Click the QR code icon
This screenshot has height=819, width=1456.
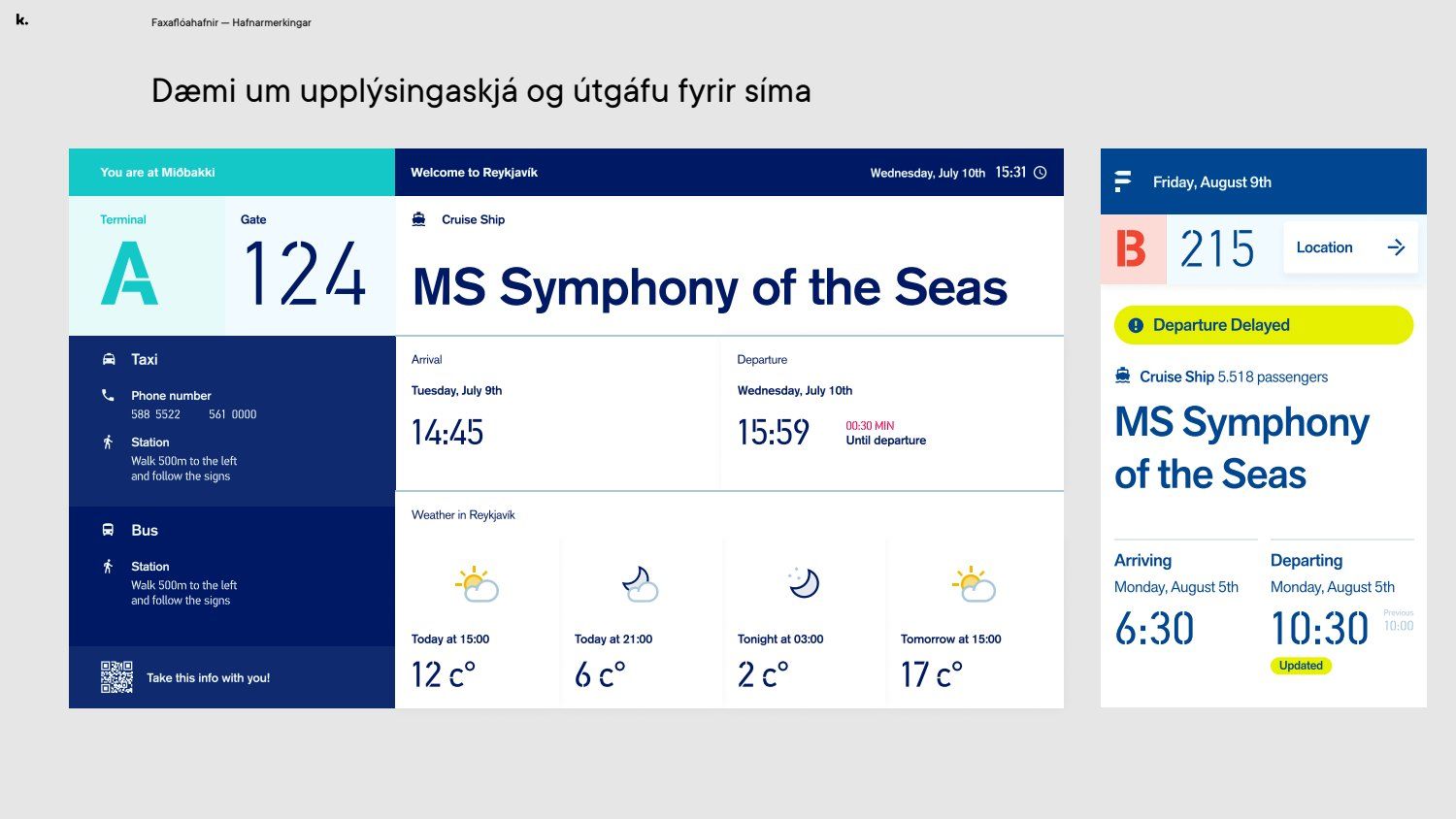[x=116, y=677]
